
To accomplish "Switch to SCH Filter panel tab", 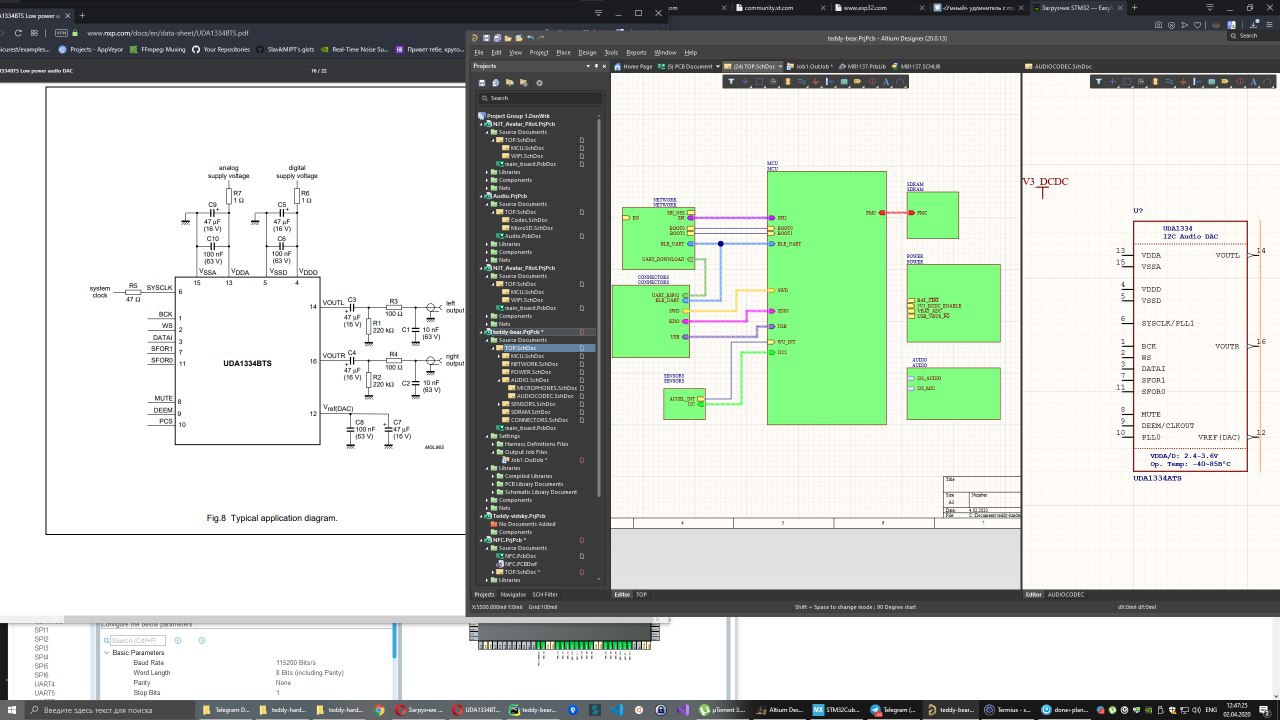I will point(545,594).
